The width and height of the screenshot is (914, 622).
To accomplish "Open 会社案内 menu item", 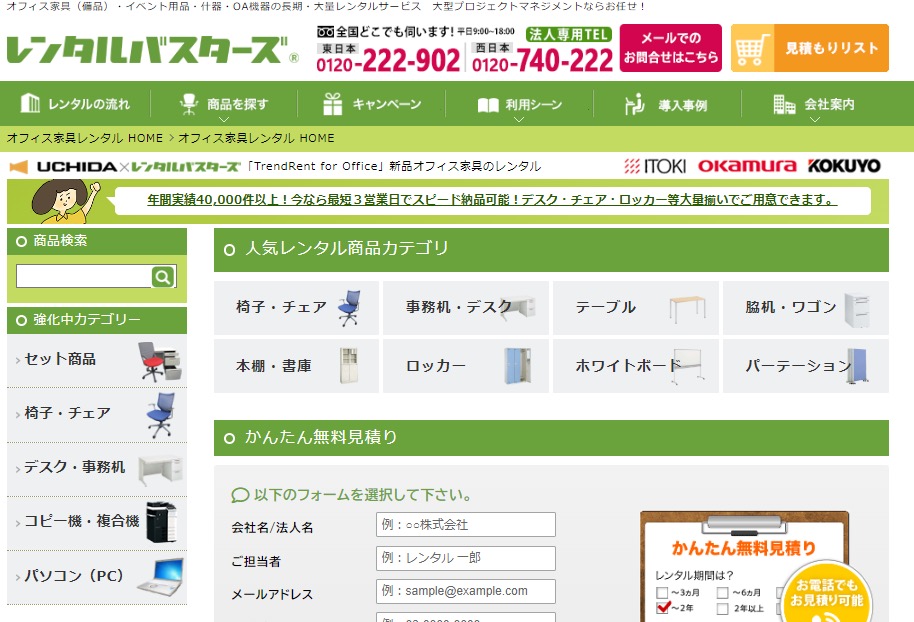I will pyautogui.click(x=814, y=105).
